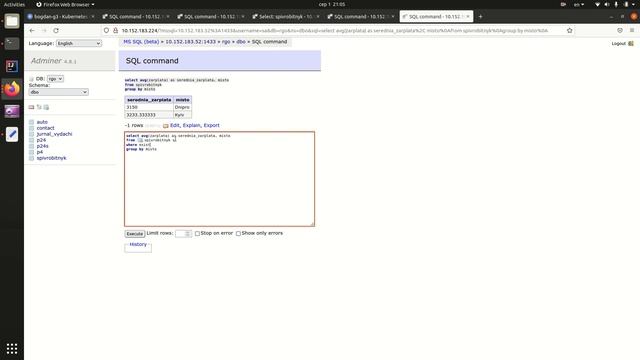The height and width of the screenshot is (360, 640).
Task: Open the Schema dropdown showing dbo
Action: (58, 92)
